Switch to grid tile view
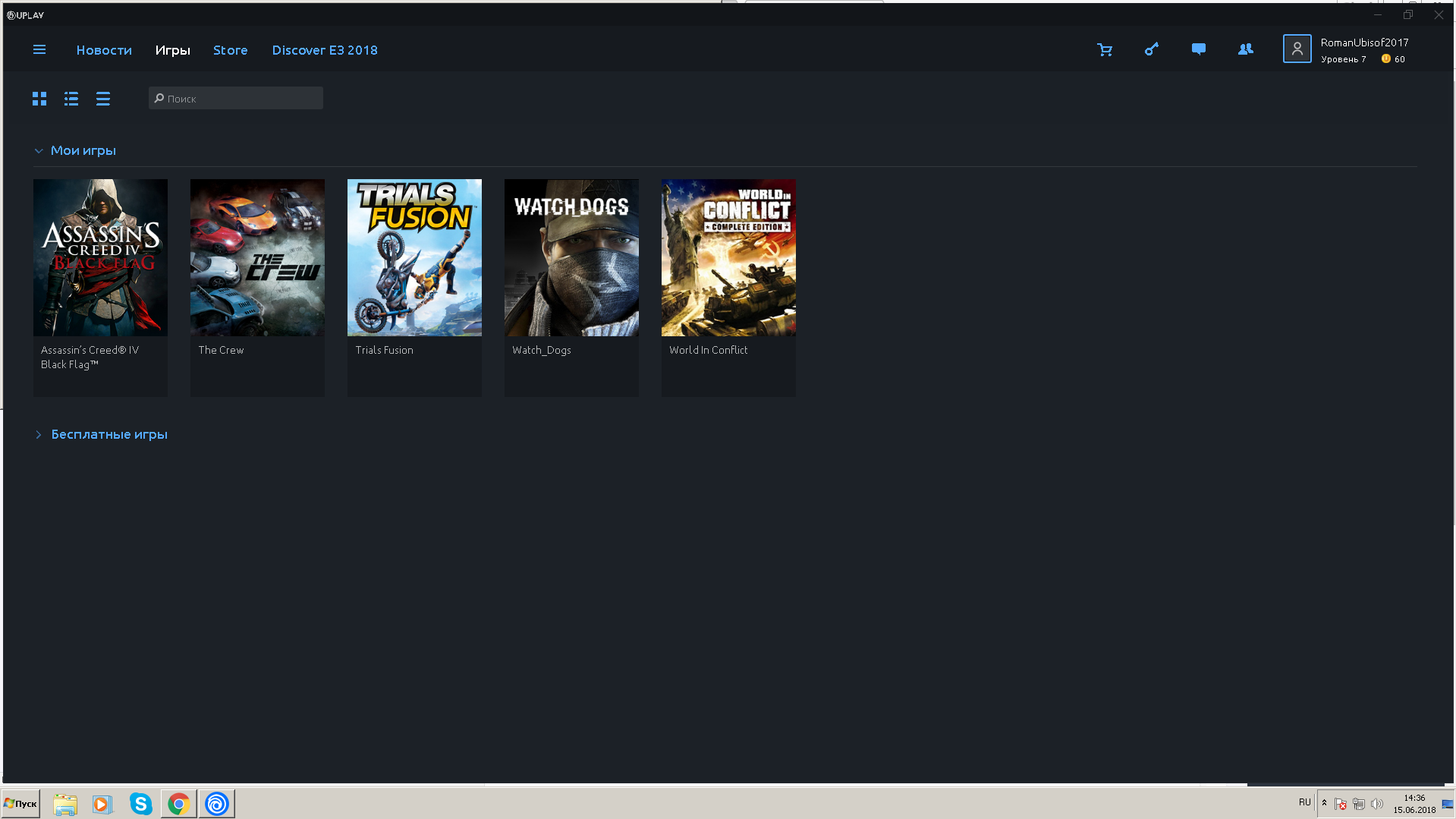 coord(39,99)
